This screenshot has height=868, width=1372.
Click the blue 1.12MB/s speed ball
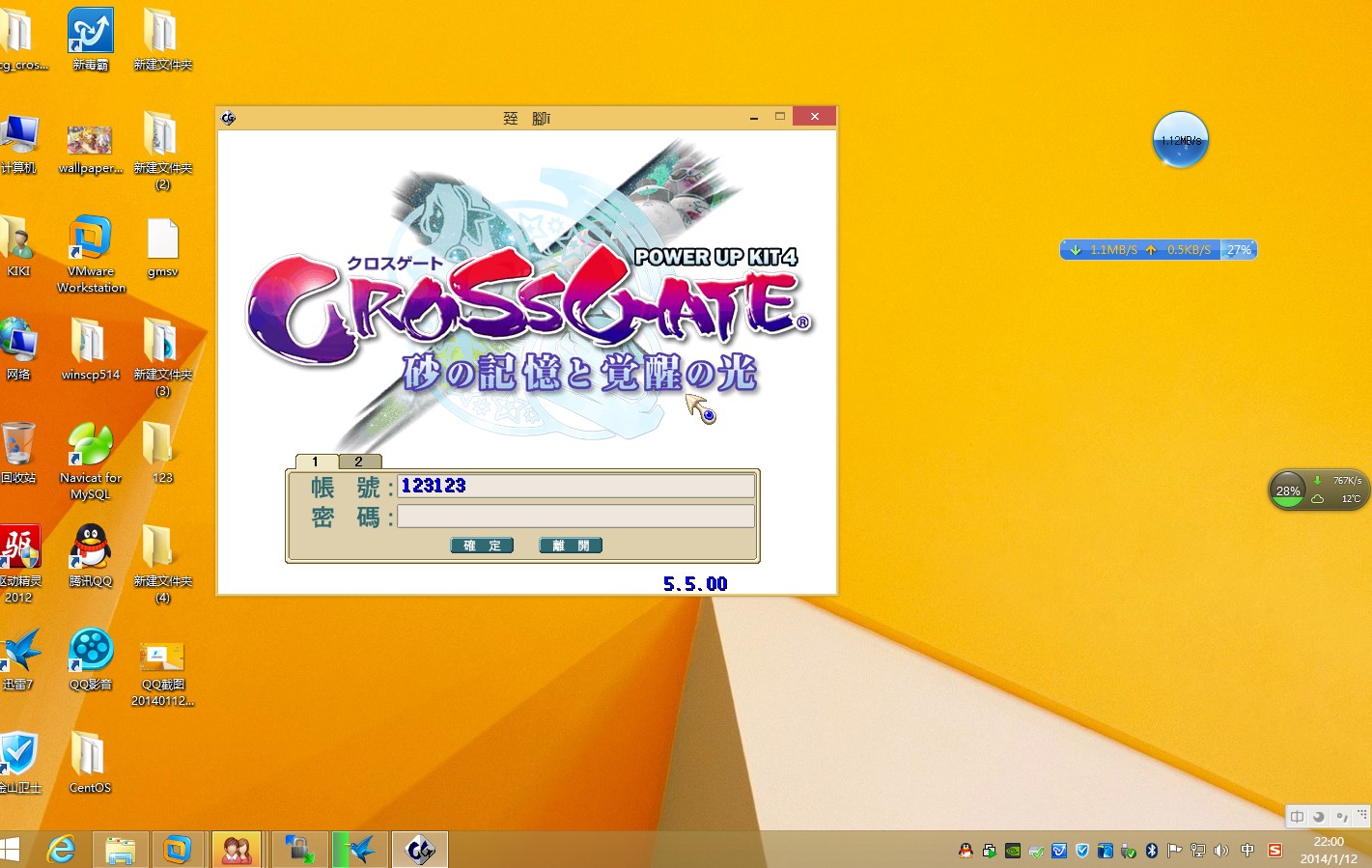pos(1180,141)
